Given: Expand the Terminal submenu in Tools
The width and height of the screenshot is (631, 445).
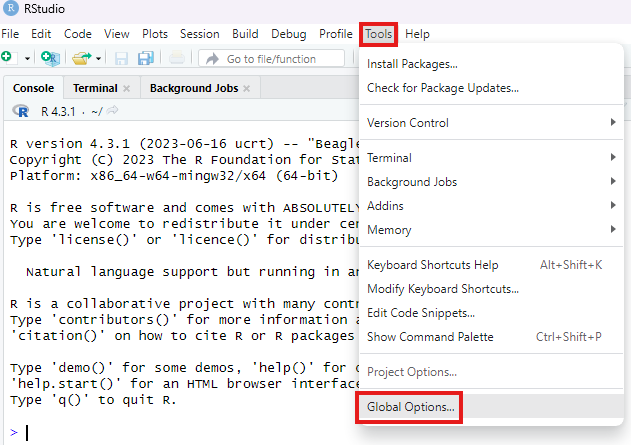Looking at the screenshot, I should [x=491, y=157].
